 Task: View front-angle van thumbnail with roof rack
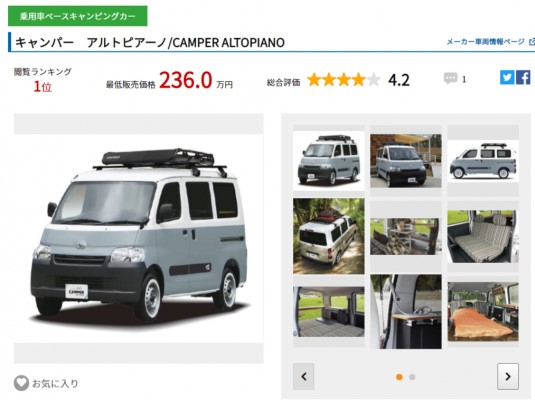point(329,160)
